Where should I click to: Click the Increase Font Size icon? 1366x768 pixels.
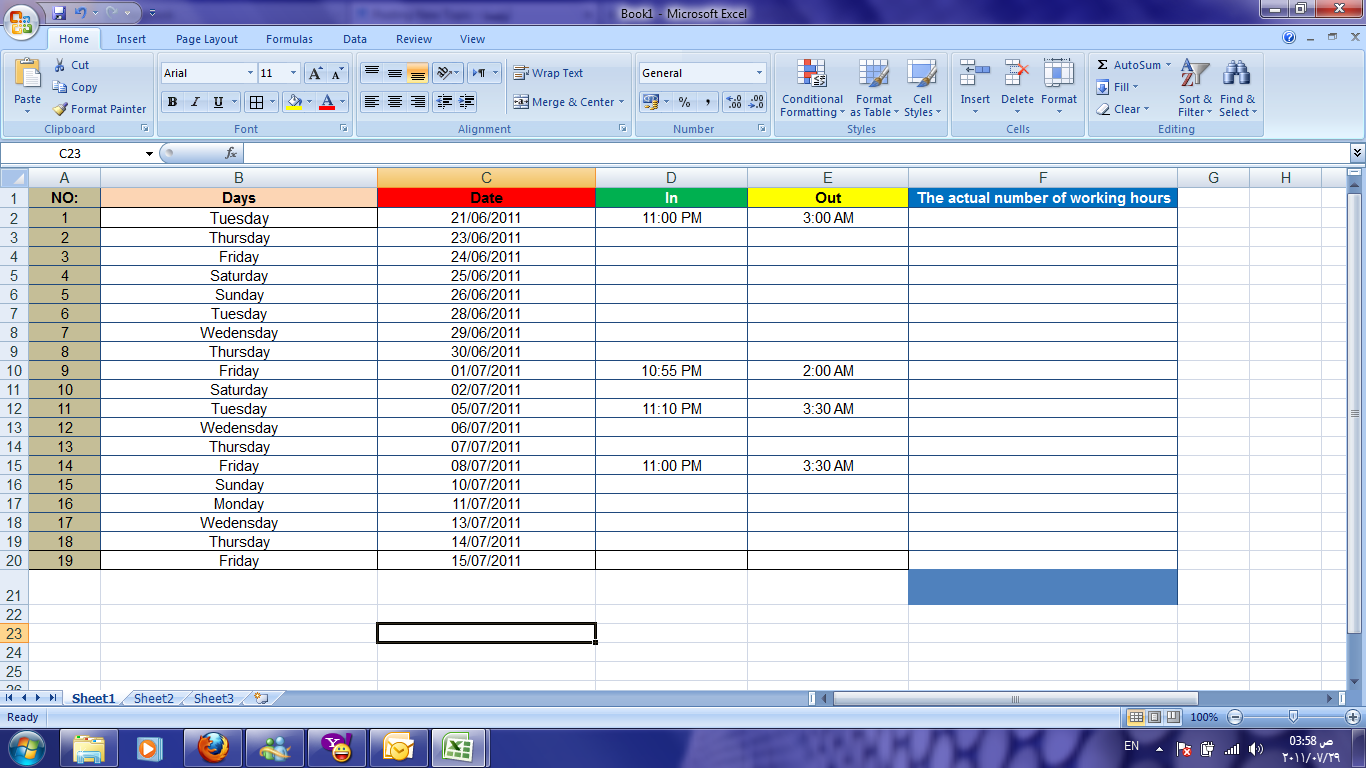click(x=315, y=73)
